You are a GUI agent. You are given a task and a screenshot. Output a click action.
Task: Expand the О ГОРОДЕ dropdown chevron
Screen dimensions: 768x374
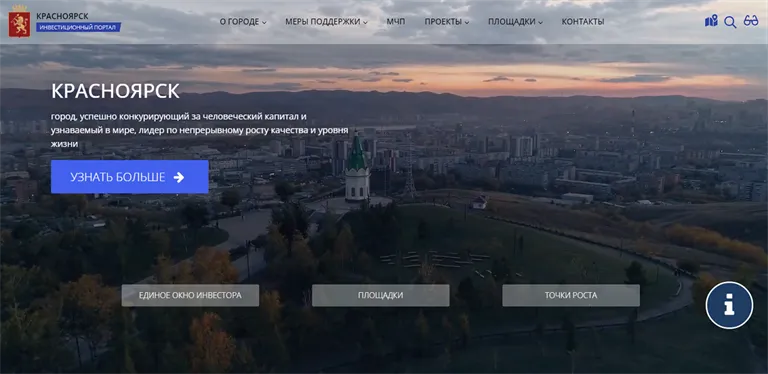point(264,23)
